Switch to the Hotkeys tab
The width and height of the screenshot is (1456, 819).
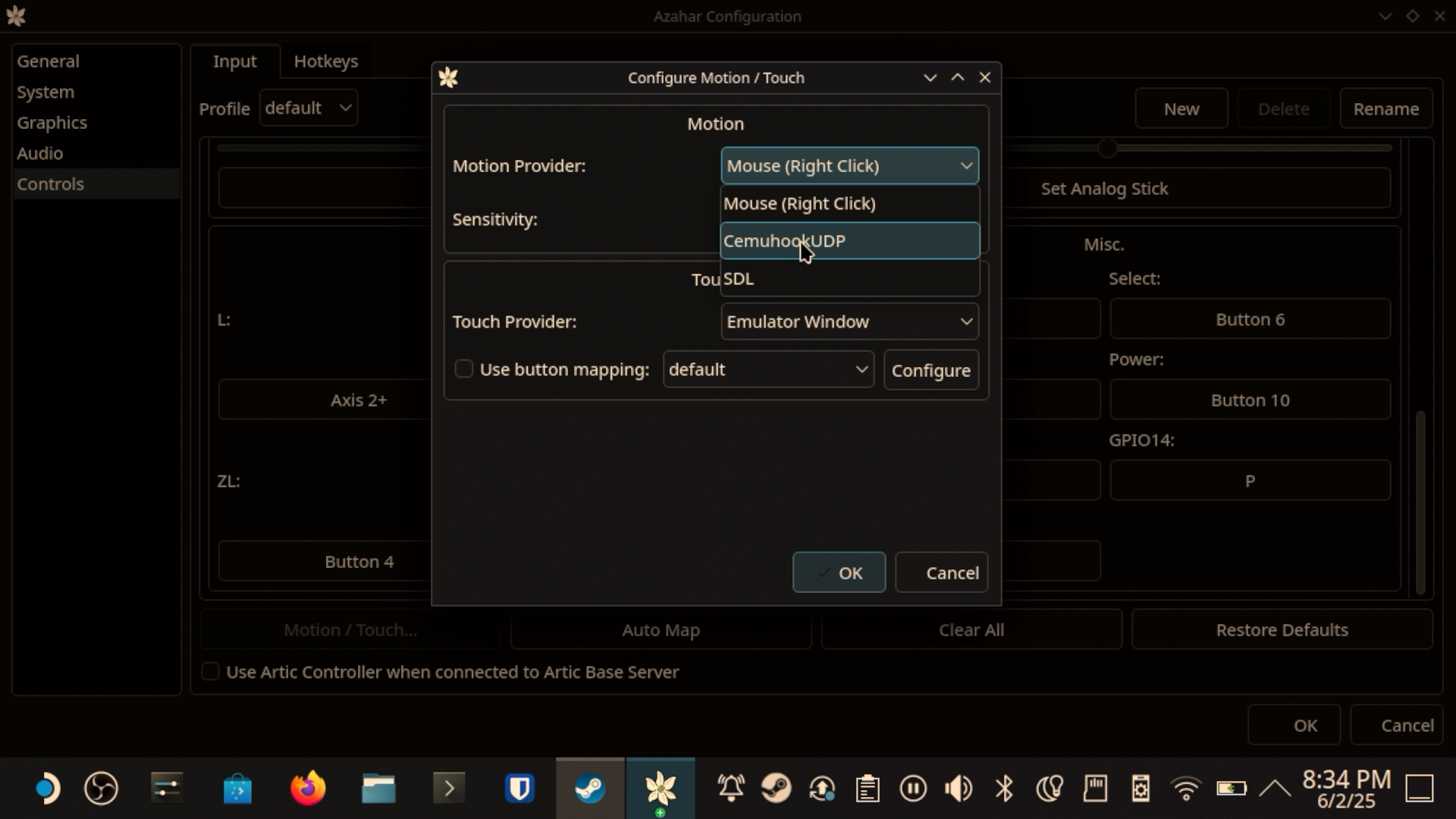(326, 61)
